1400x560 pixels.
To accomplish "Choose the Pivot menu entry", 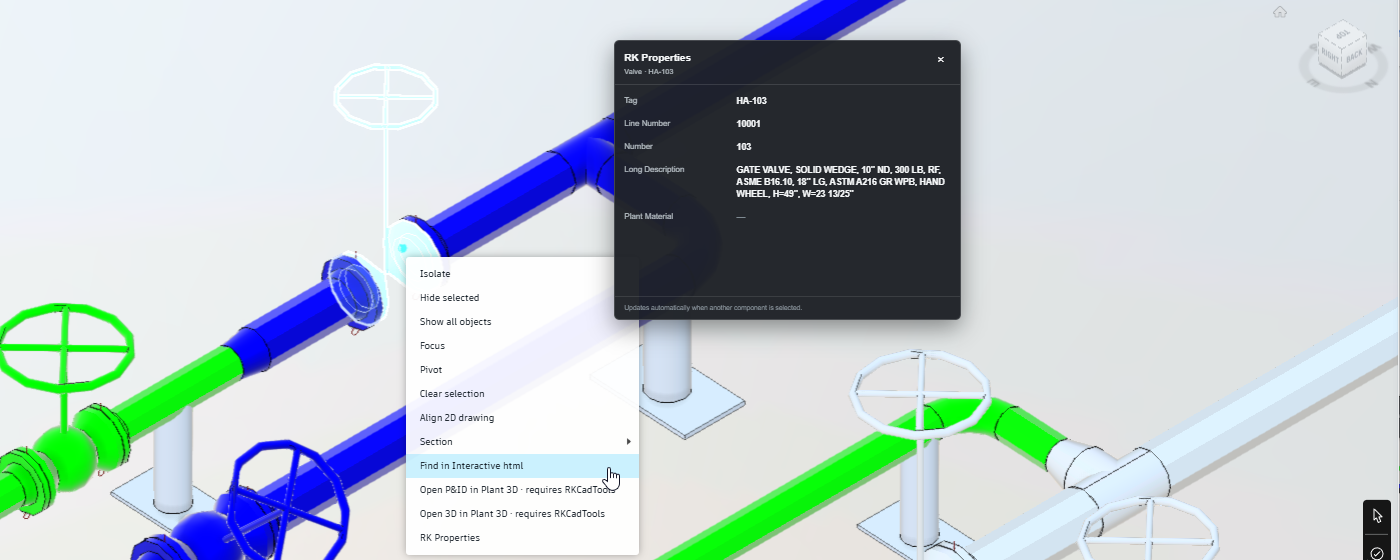I will point(522,370).
